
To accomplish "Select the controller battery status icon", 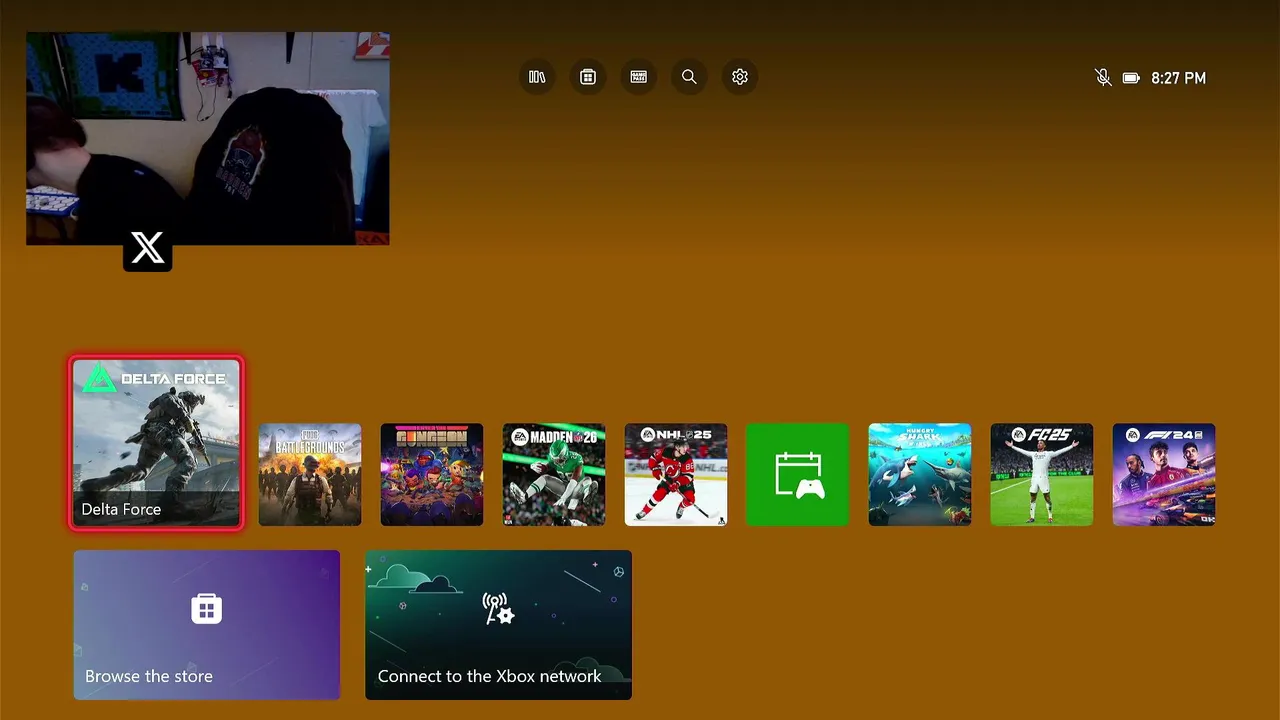I will coord(1131,78).
